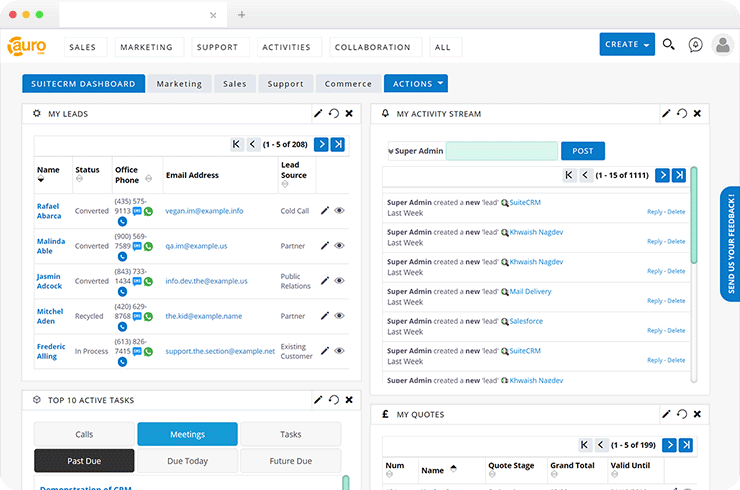
Task: Refresh the My Activity Stream dashlet
Action: coord(681,113)
